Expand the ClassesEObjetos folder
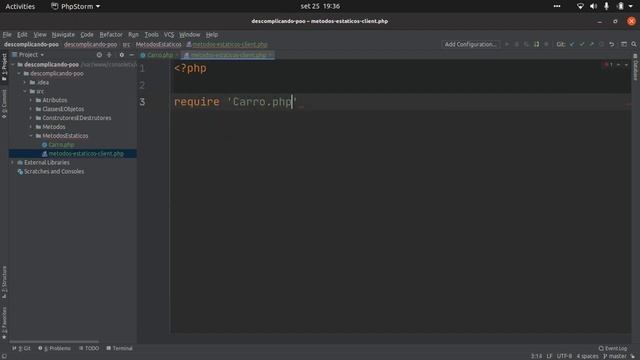This screenshot has width=640, height=360. pyautogui.click(x=31, y=109)
